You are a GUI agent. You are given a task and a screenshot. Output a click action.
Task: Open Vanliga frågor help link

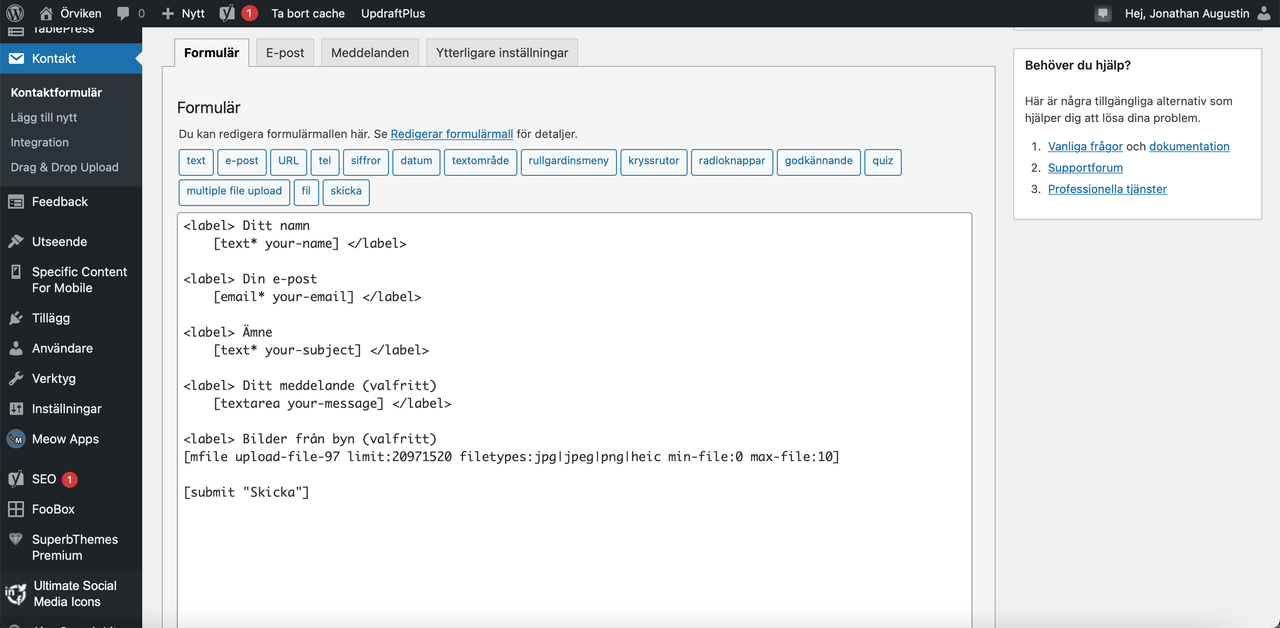point(1085,146)
